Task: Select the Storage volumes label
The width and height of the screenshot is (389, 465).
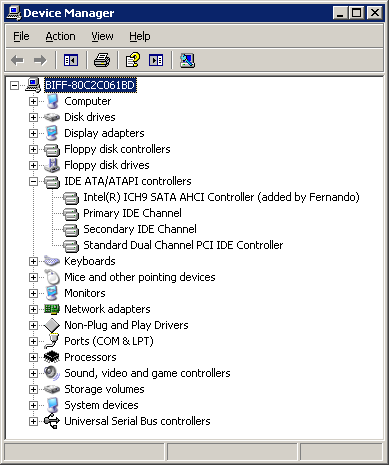Action: [x=104, y=389]
